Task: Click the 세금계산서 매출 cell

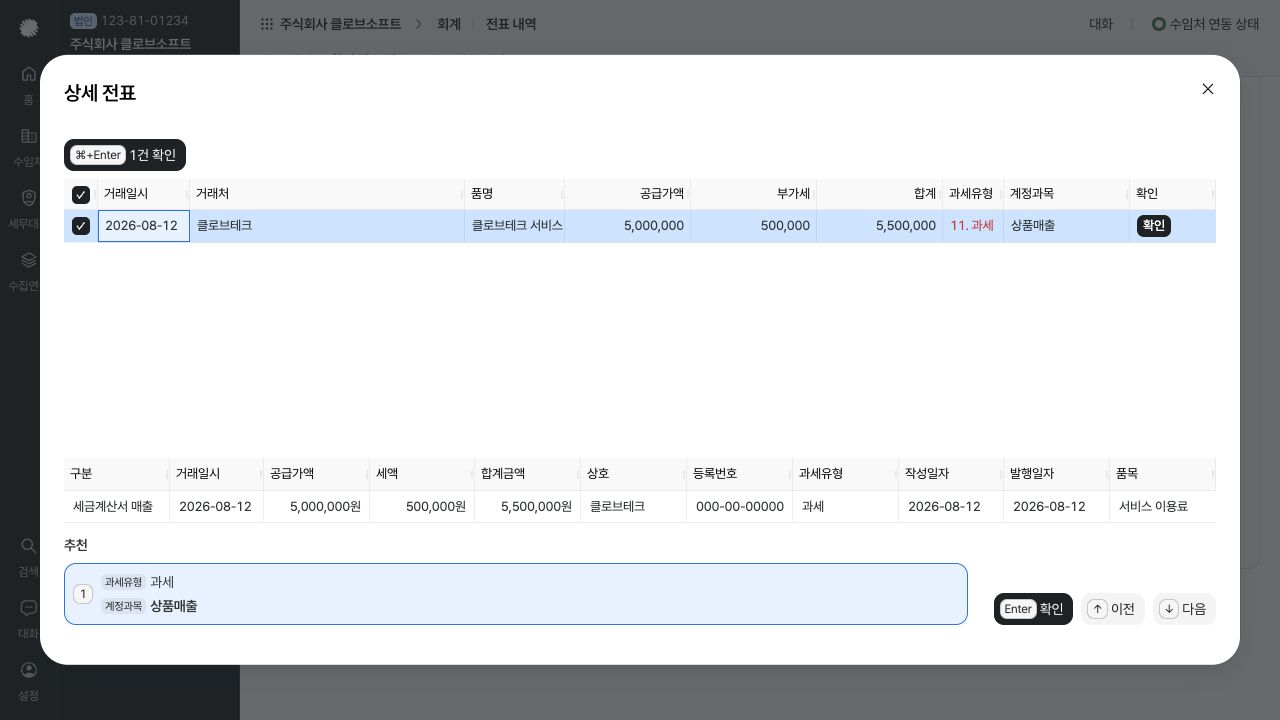Action: pos(116,507)
